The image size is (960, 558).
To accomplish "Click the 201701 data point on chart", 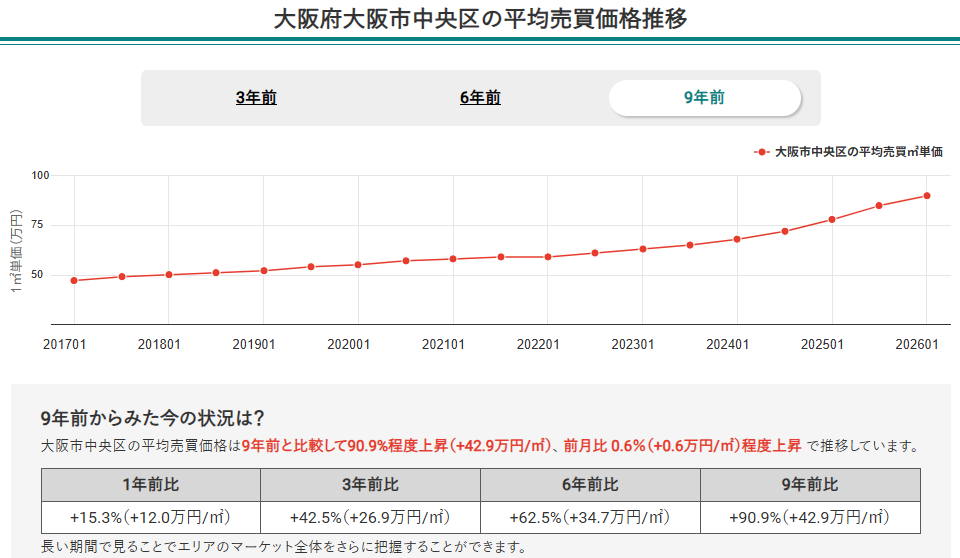I will [x=74, y=281].
